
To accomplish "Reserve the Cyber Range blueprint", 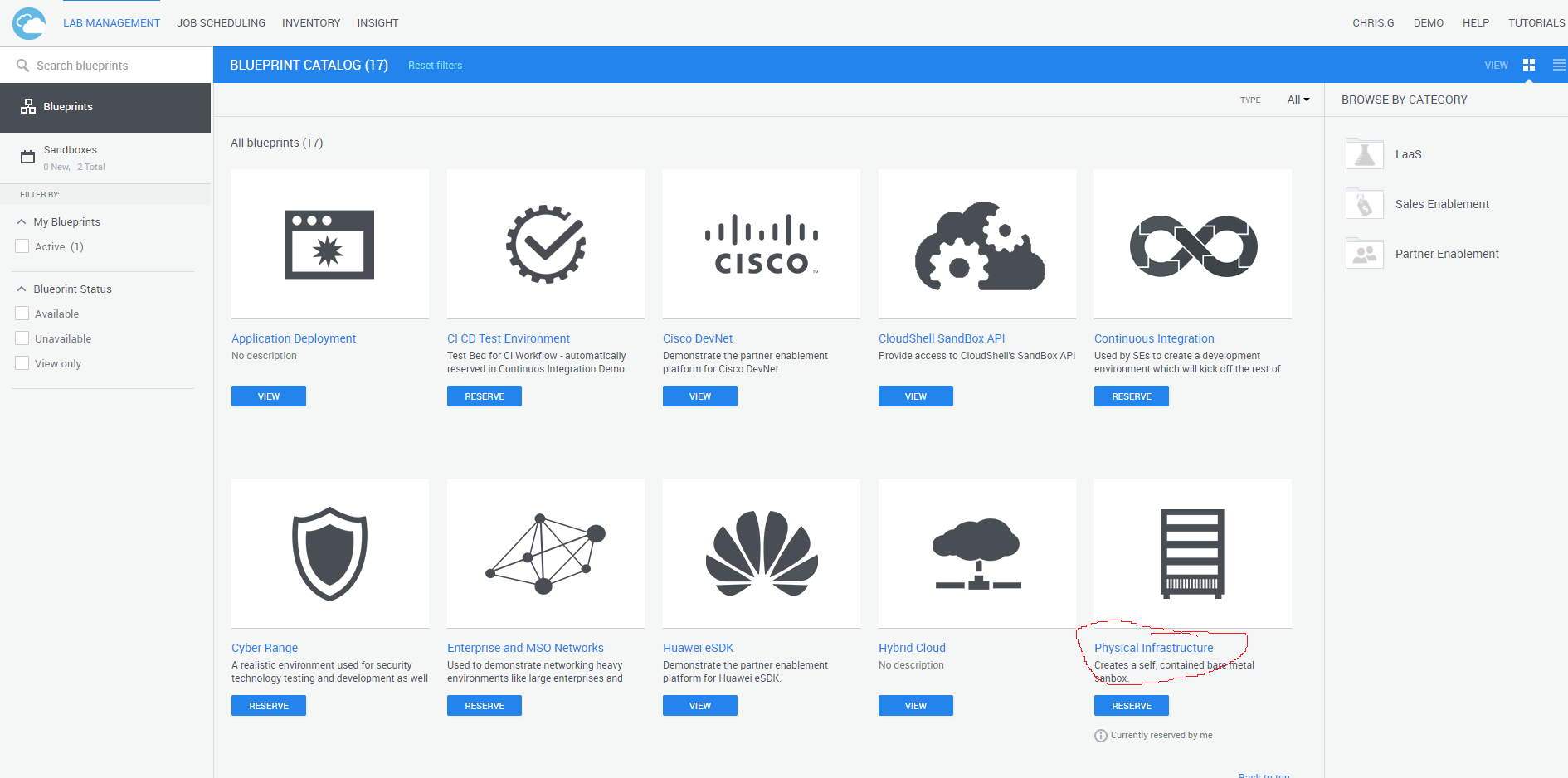I will tap(269, 706).
